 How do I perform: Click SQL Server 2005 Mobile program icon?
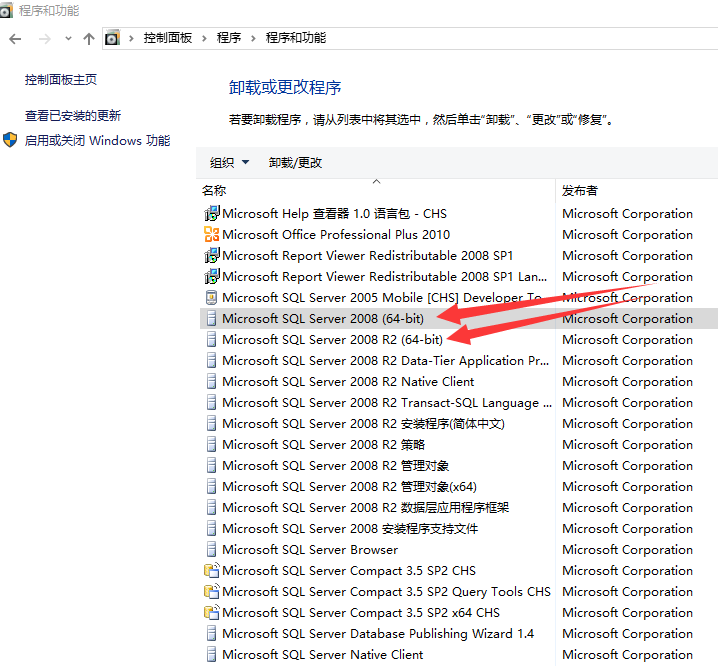tap(211, 298)
